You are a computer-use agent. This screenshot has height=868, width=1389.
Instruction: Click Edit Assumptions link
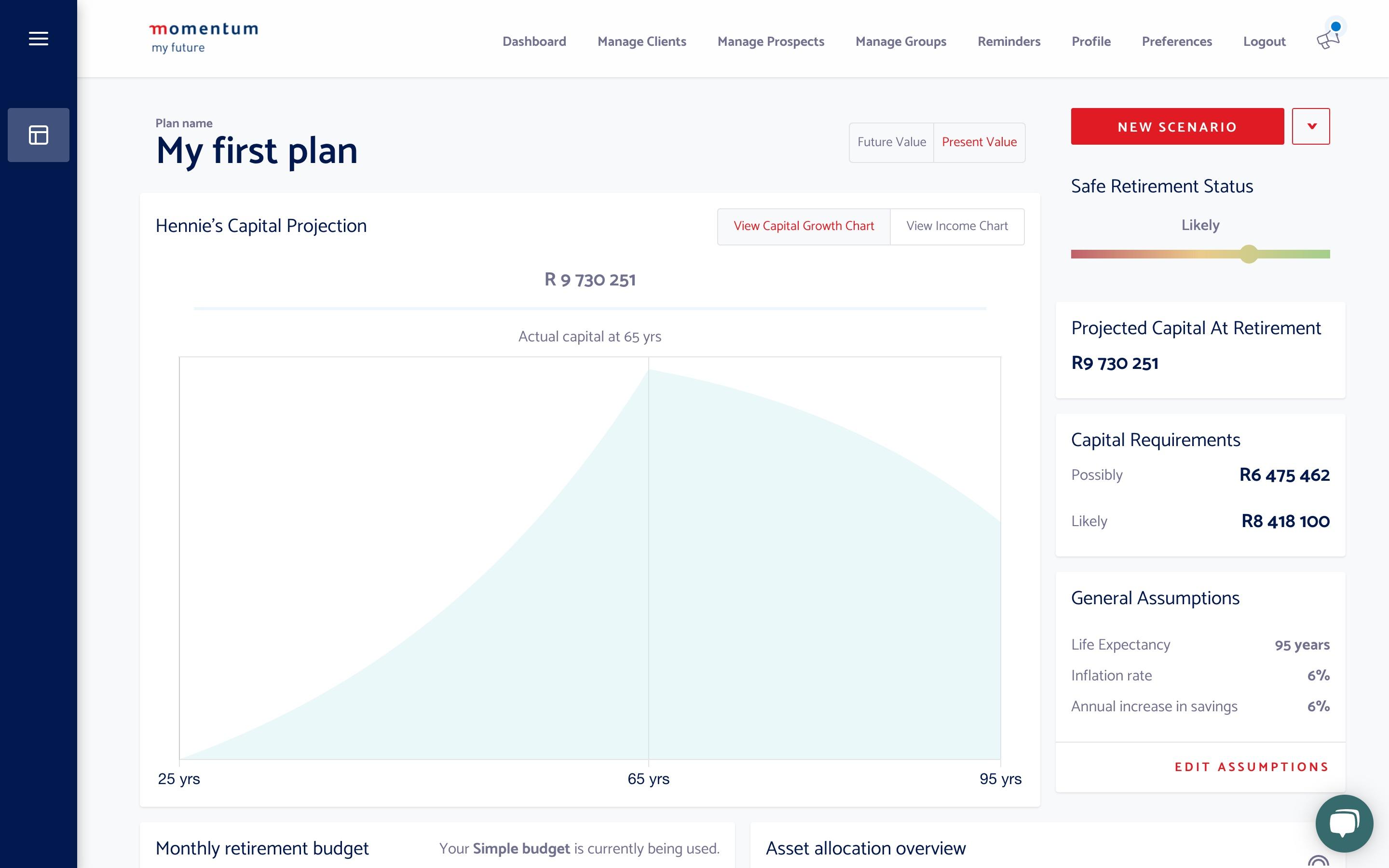[1252, 767]
